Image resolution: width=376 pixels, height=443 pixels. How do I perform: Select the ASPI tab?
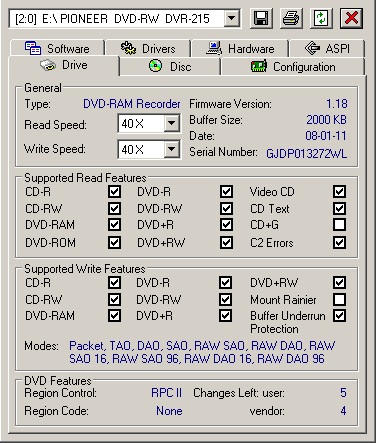click(327, 49)
